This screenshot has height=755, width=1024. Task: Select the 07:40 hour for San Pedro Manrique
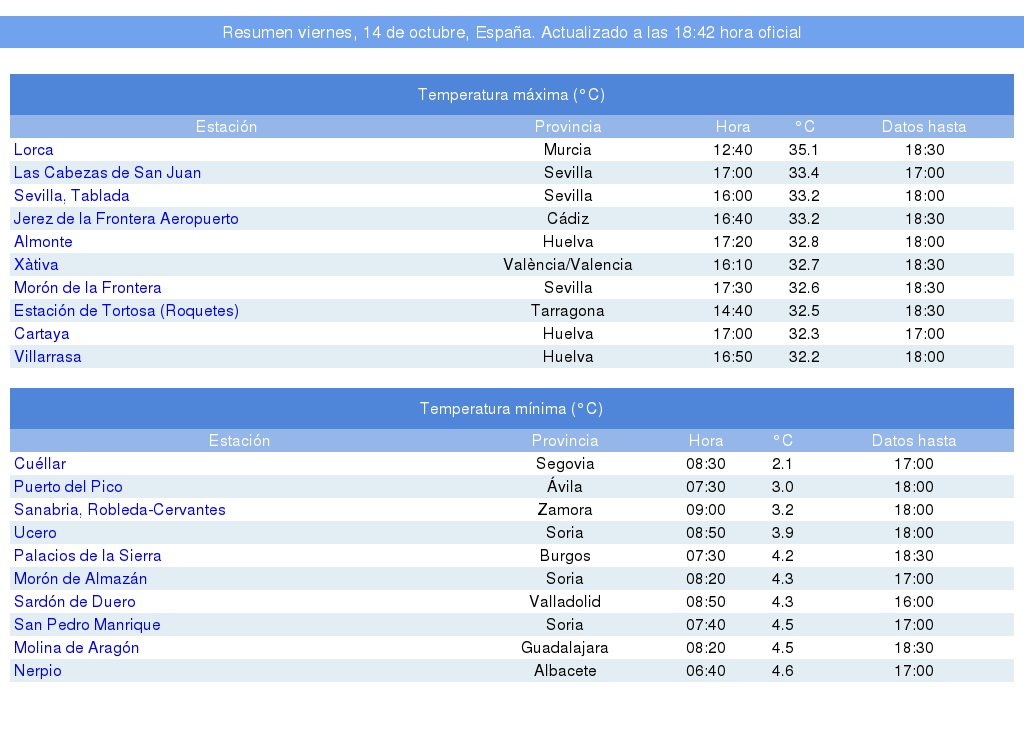pyautogui.click(x=706, y=624)
